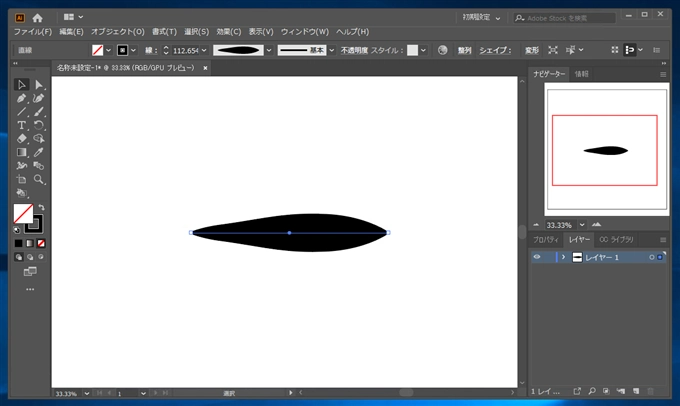Select the Paintbrush tool

click(39, 111)
